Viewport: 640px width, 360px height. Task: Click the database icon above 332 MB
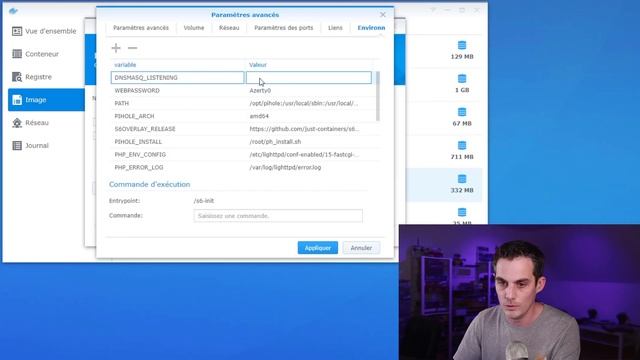click(462, 179)
